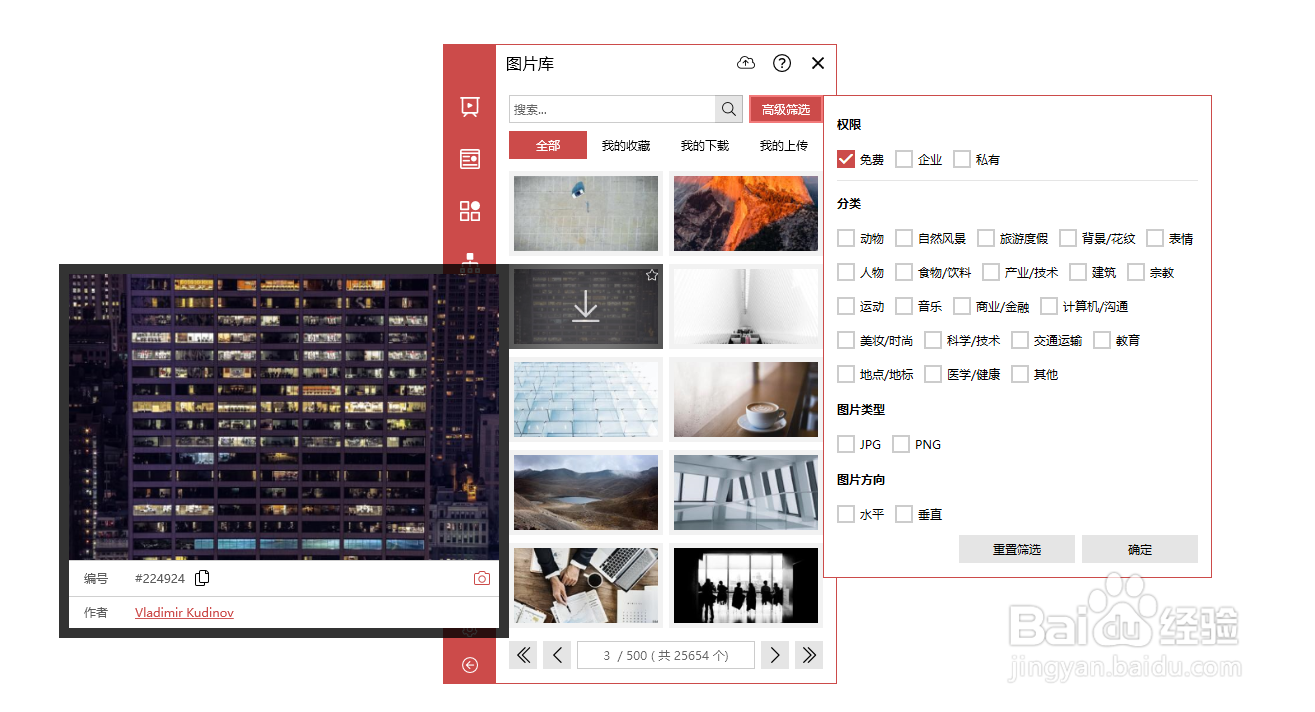Toggle the 宗教 category checkbox
This screenshot has width=1315, height=712.
[x=1136, y=272]
